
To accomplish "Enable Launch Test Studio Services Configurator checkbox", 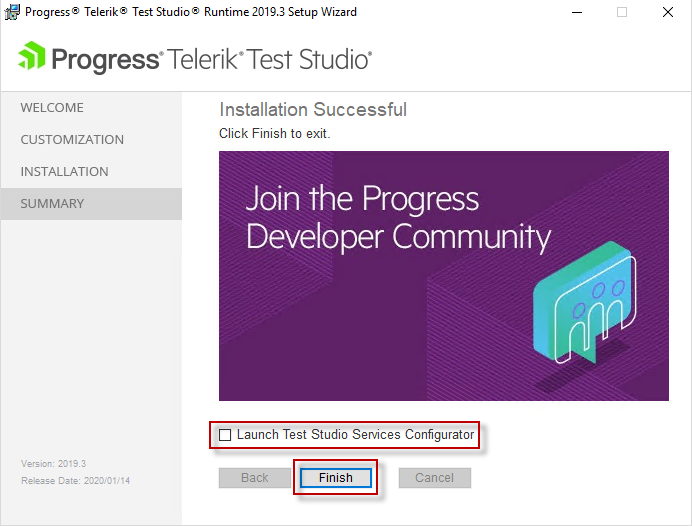I will point(225,435).
